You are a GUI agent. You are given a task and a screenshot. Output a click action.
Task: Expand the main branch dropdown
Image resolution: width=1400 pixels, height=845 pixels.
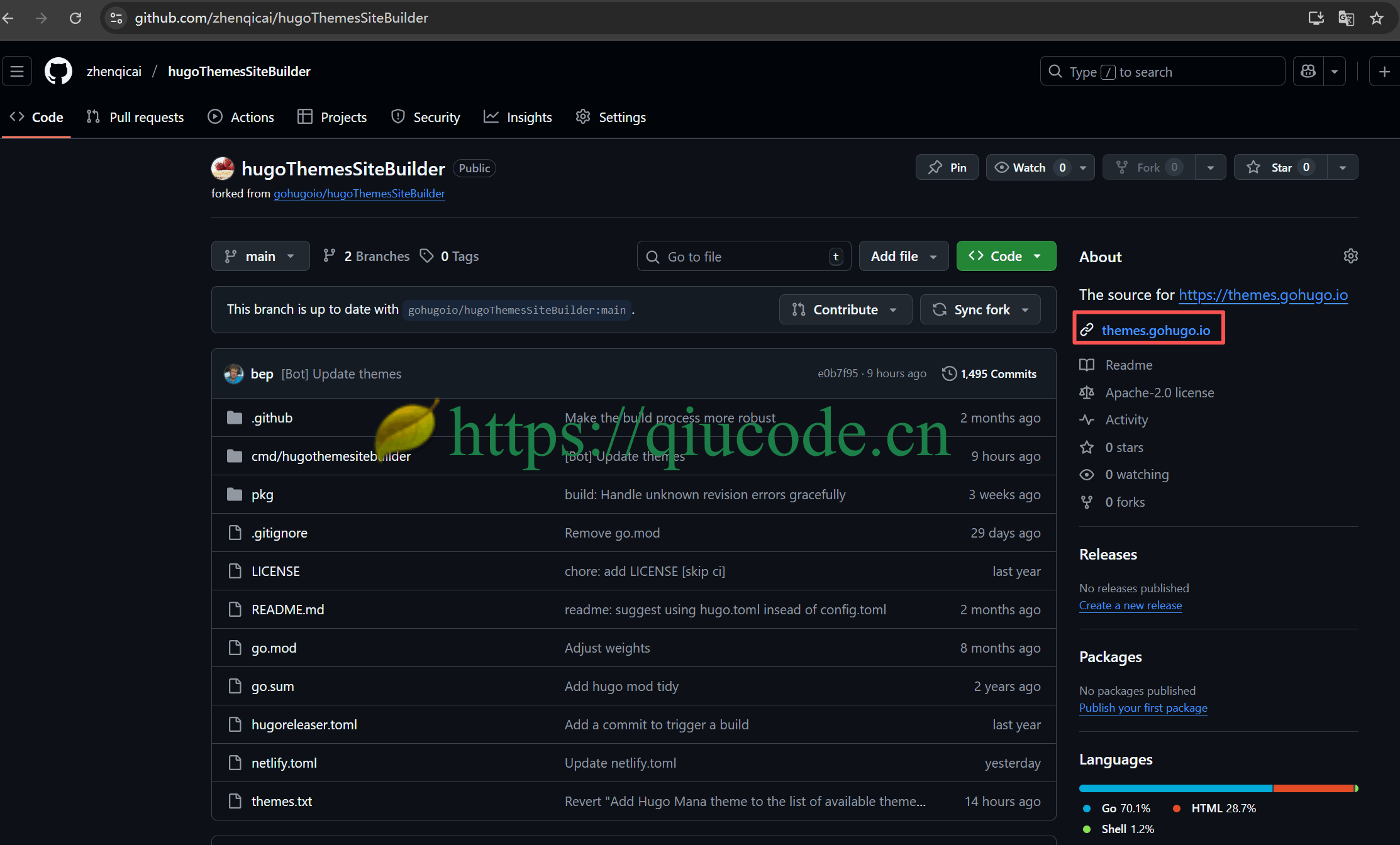tap(260, 256)
